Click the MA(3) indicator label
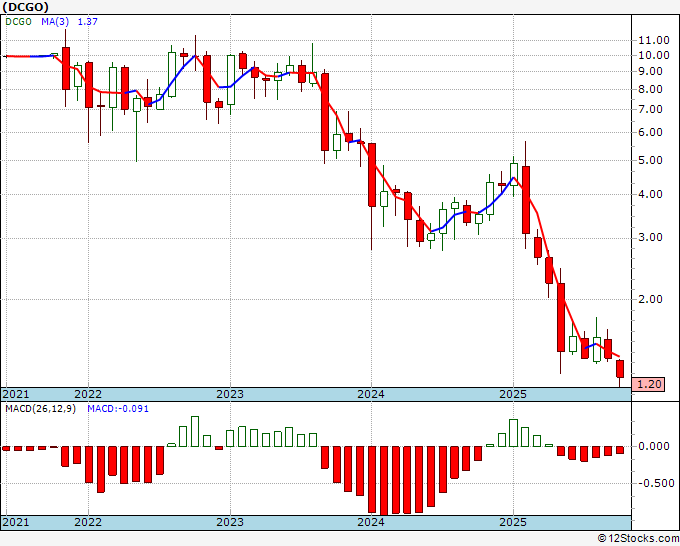 pyautogui.click(x=56, y=22)
